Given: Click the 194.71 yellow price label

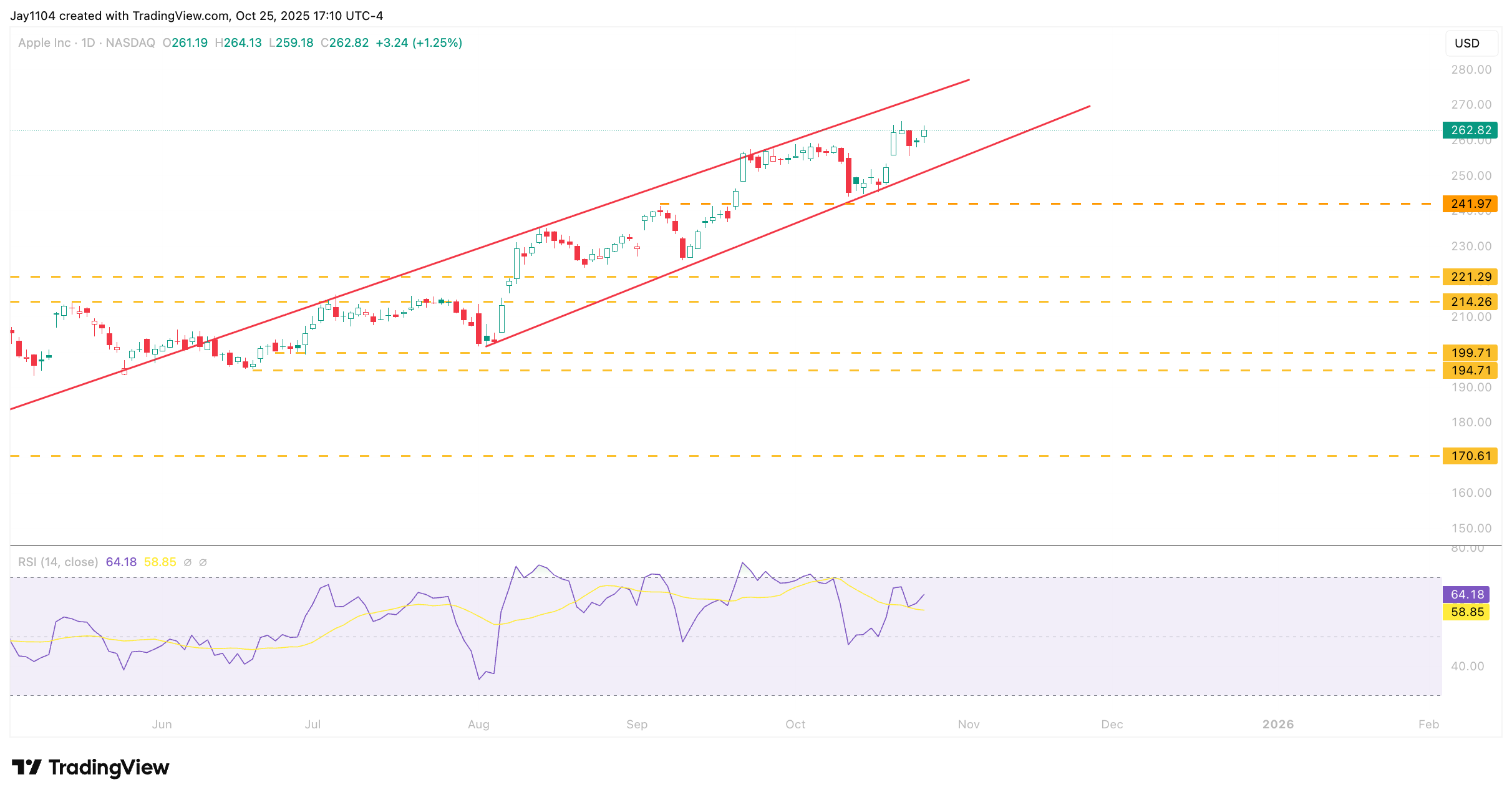Looking at the screenshot, I should point(1470,370).
